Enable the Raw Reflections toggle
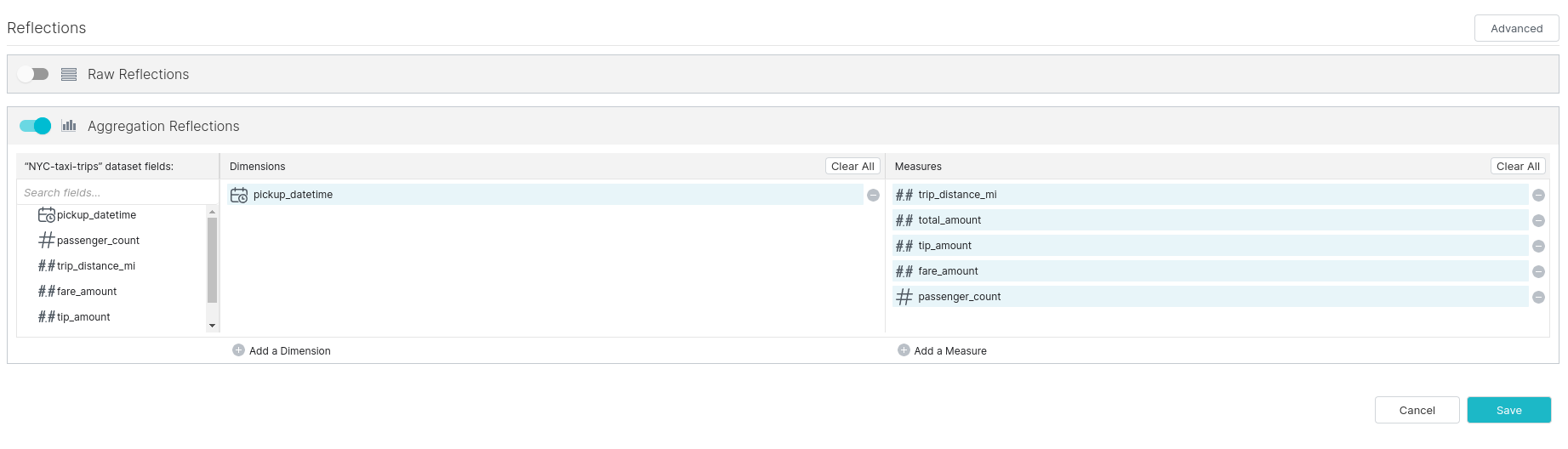The image size is (1568, 449). (34, 75)
